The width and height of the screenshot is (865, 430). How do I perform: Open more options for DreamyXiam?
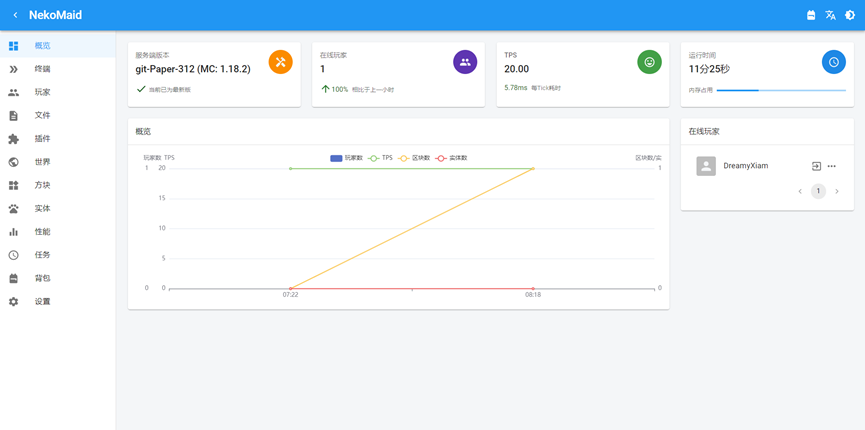(832, 166)
